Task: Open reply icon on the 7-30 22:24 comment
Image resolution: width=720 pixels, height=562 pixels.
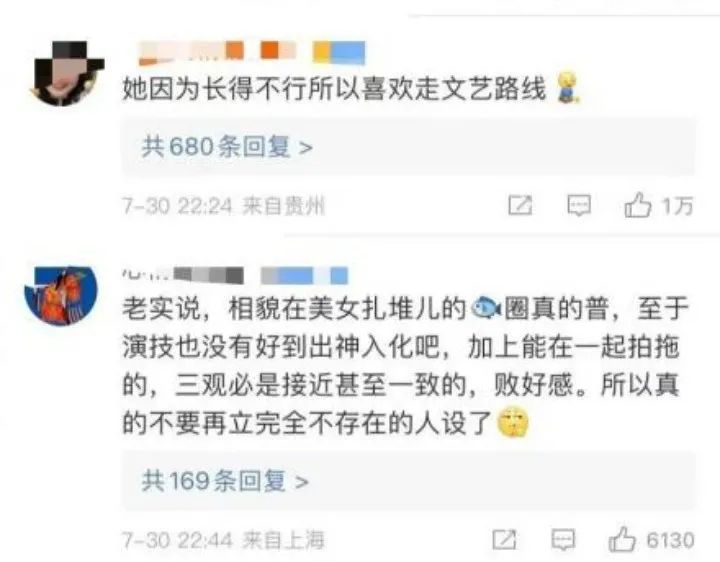Action: pos(579,205)
